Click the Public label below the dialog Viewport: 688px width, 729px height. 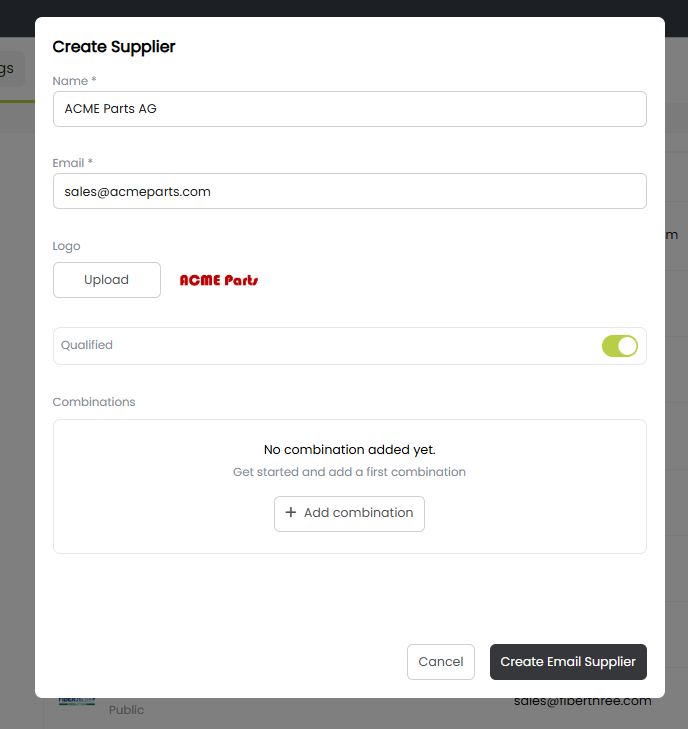(126, 710)
